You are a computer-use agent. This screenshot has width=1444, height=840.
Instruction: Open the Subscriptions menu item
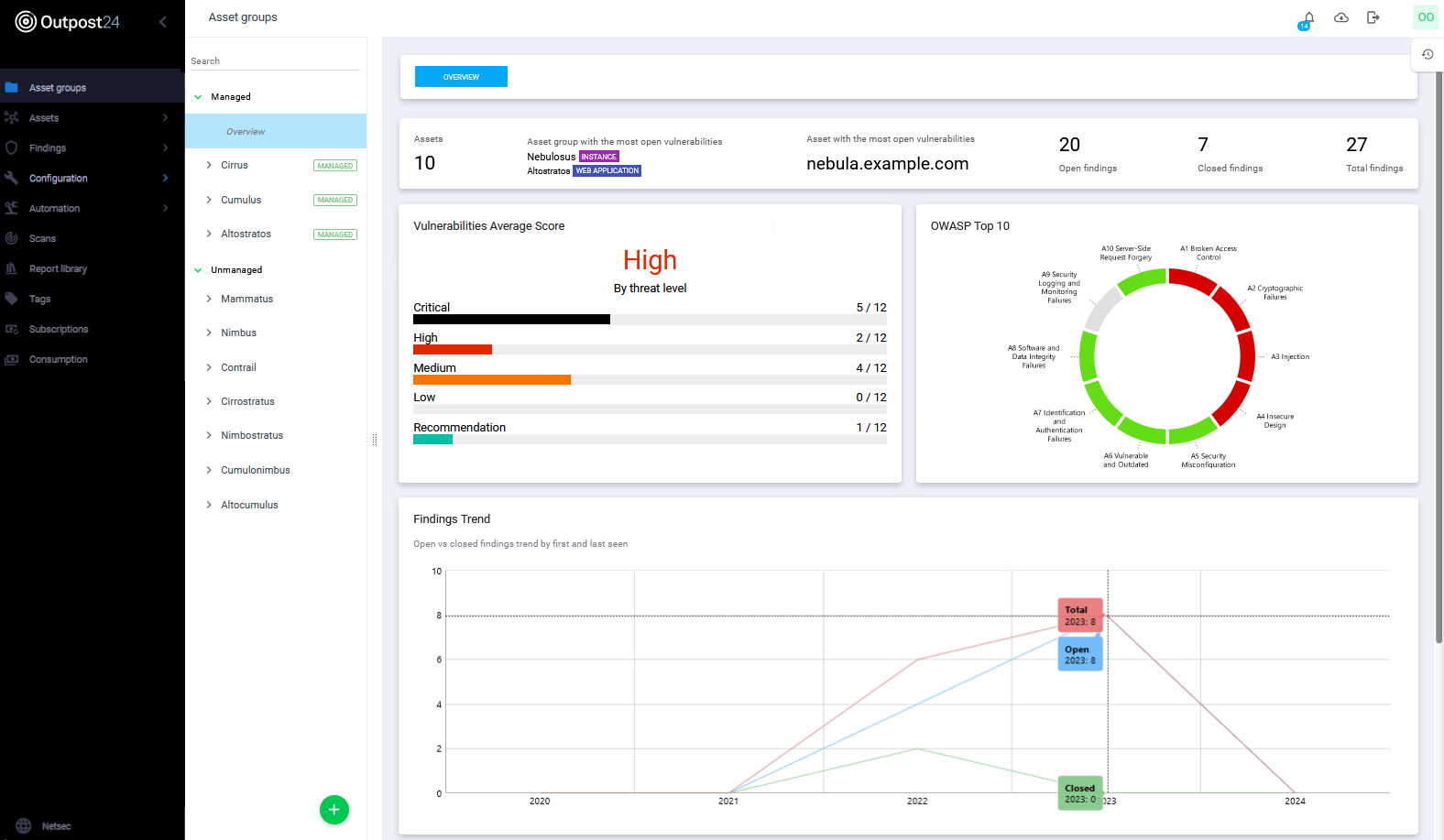click(92, 330)
